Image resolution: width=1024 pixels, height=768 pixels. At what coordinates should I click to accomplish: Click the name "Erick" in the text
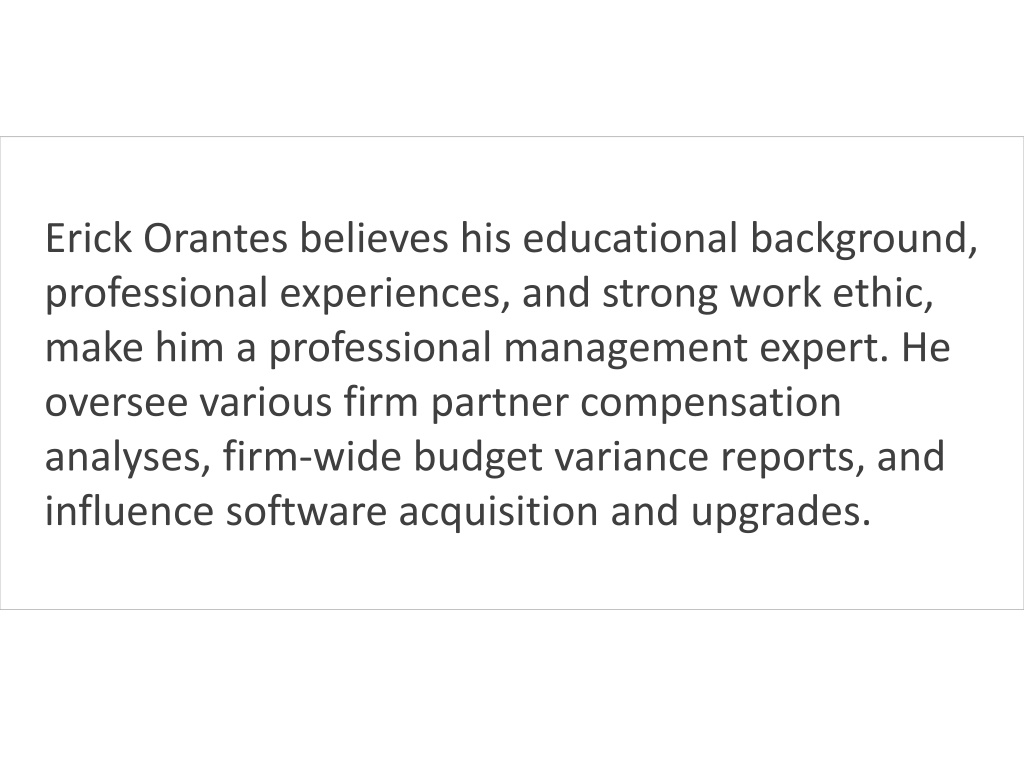[88, 238]
